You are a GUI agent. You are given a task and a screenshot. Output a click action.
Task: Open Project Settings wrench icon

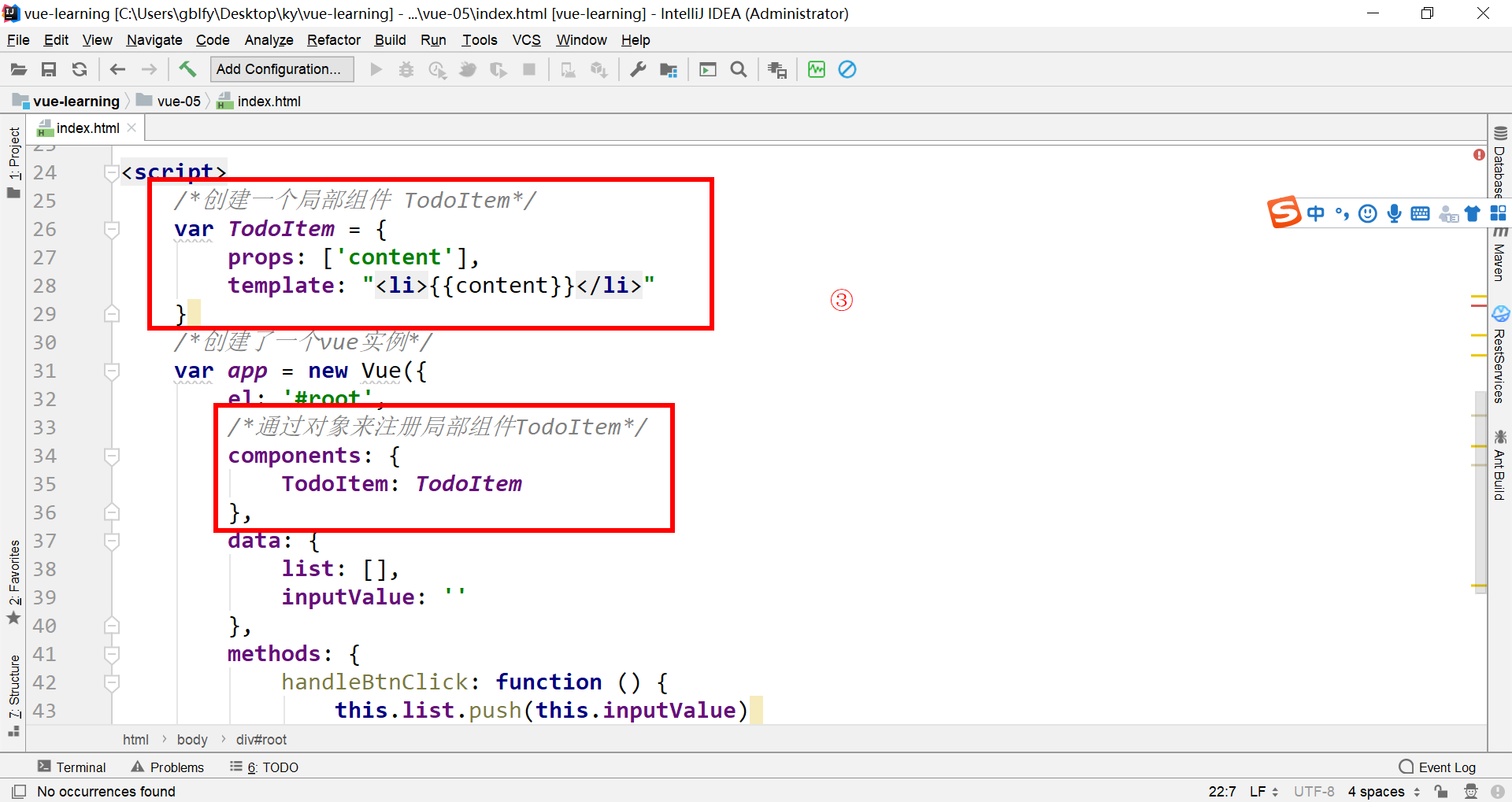[x=638, y=70]
